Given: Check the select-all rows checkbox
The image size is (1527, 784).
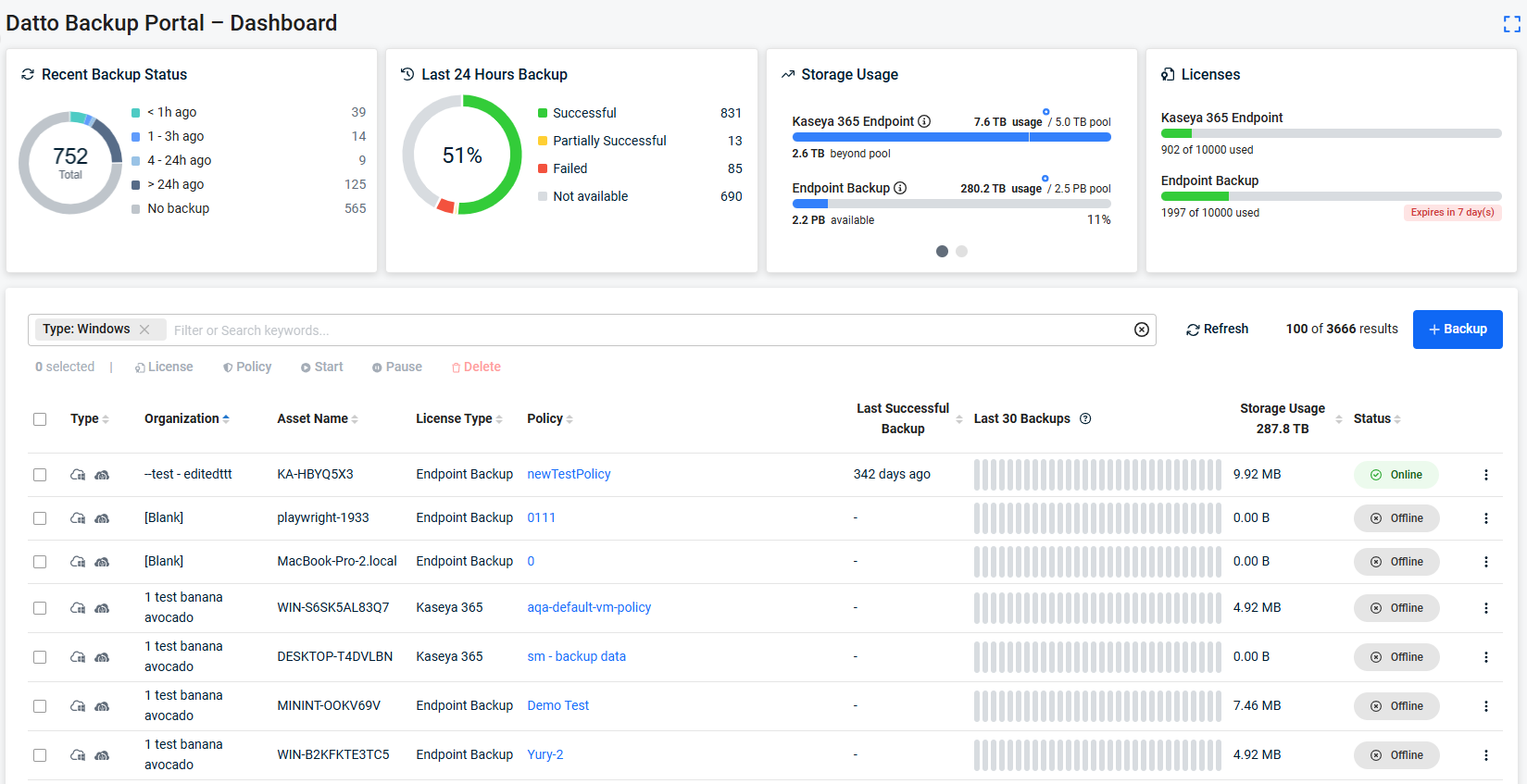Looking at the screenshot, I should point(40,419).
